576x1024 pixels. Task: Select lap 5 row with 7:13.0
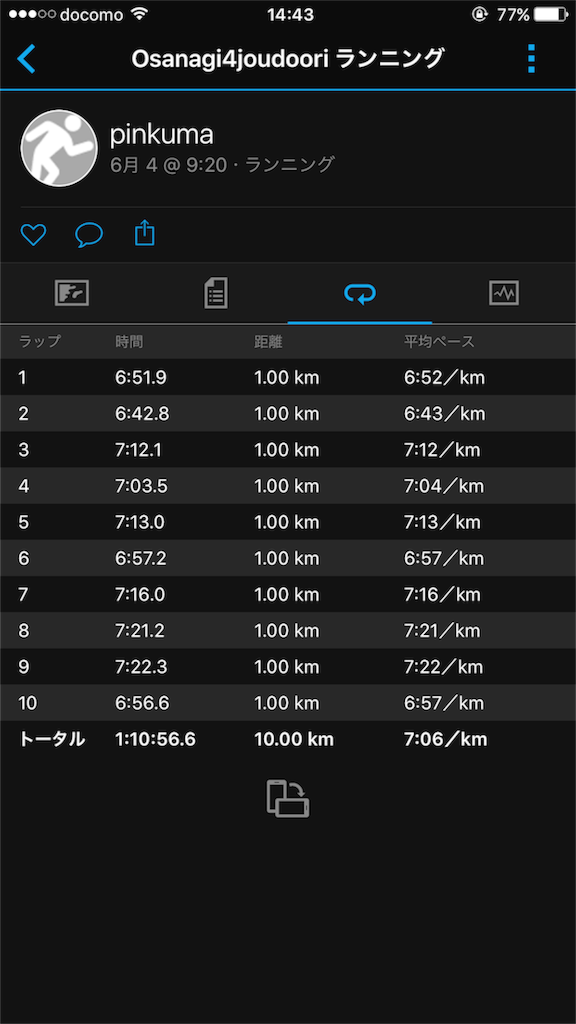288,522
